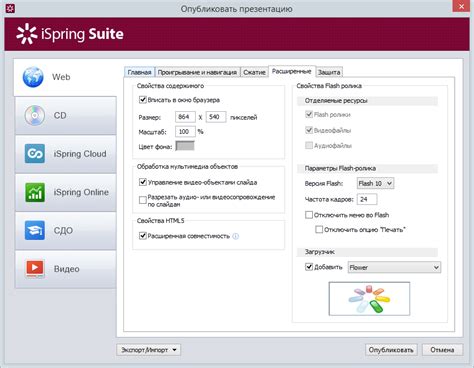Click the Отмена button
The image size is (474, 368).
pyautogui.click(x=442, y=350)
